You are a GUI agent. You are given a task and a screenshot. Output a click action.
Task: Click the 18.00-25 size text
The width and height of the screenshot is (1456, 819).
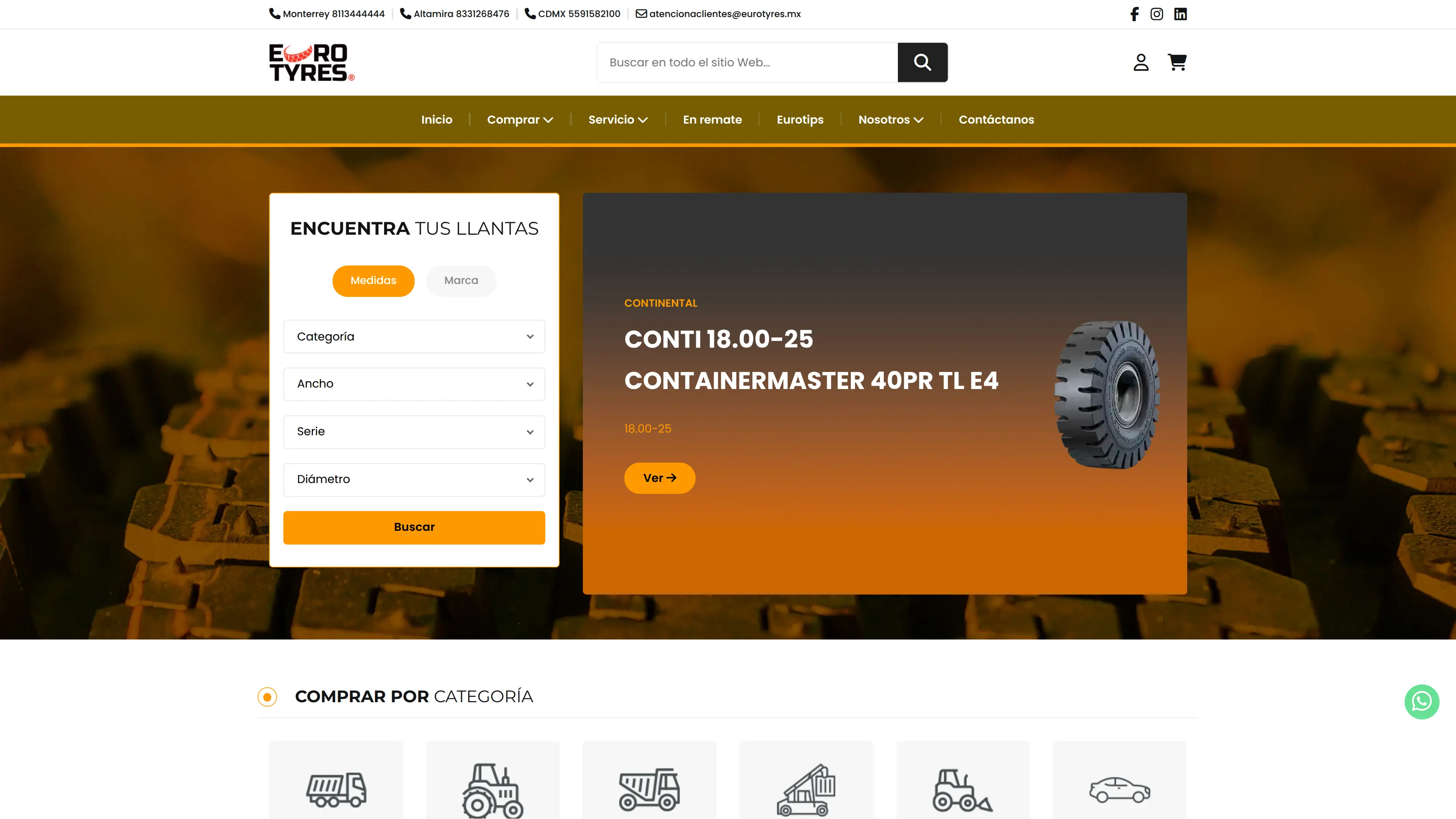coord(648,429)
